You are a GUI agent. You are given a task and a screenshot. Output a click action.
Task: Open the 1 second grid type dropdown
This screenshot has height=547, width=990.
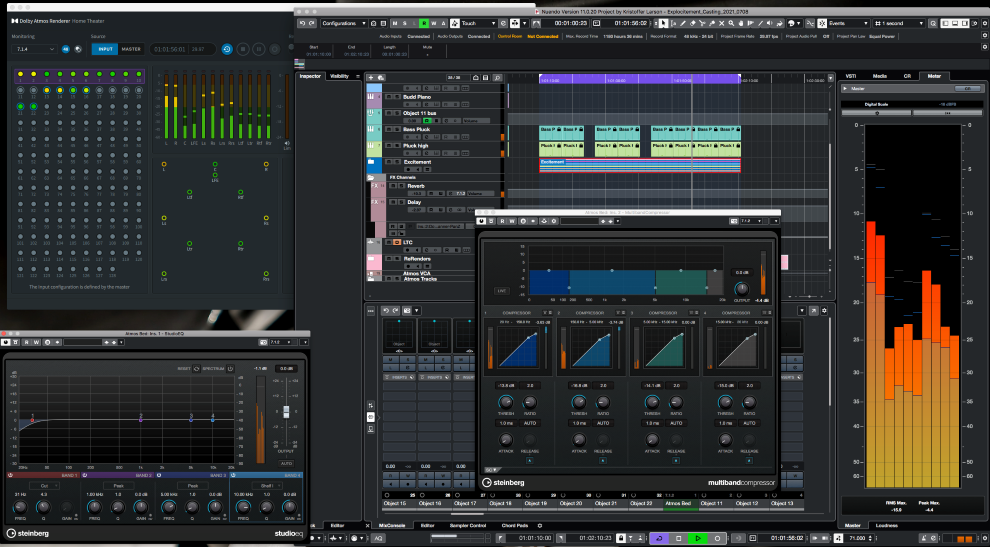(900, 23)
